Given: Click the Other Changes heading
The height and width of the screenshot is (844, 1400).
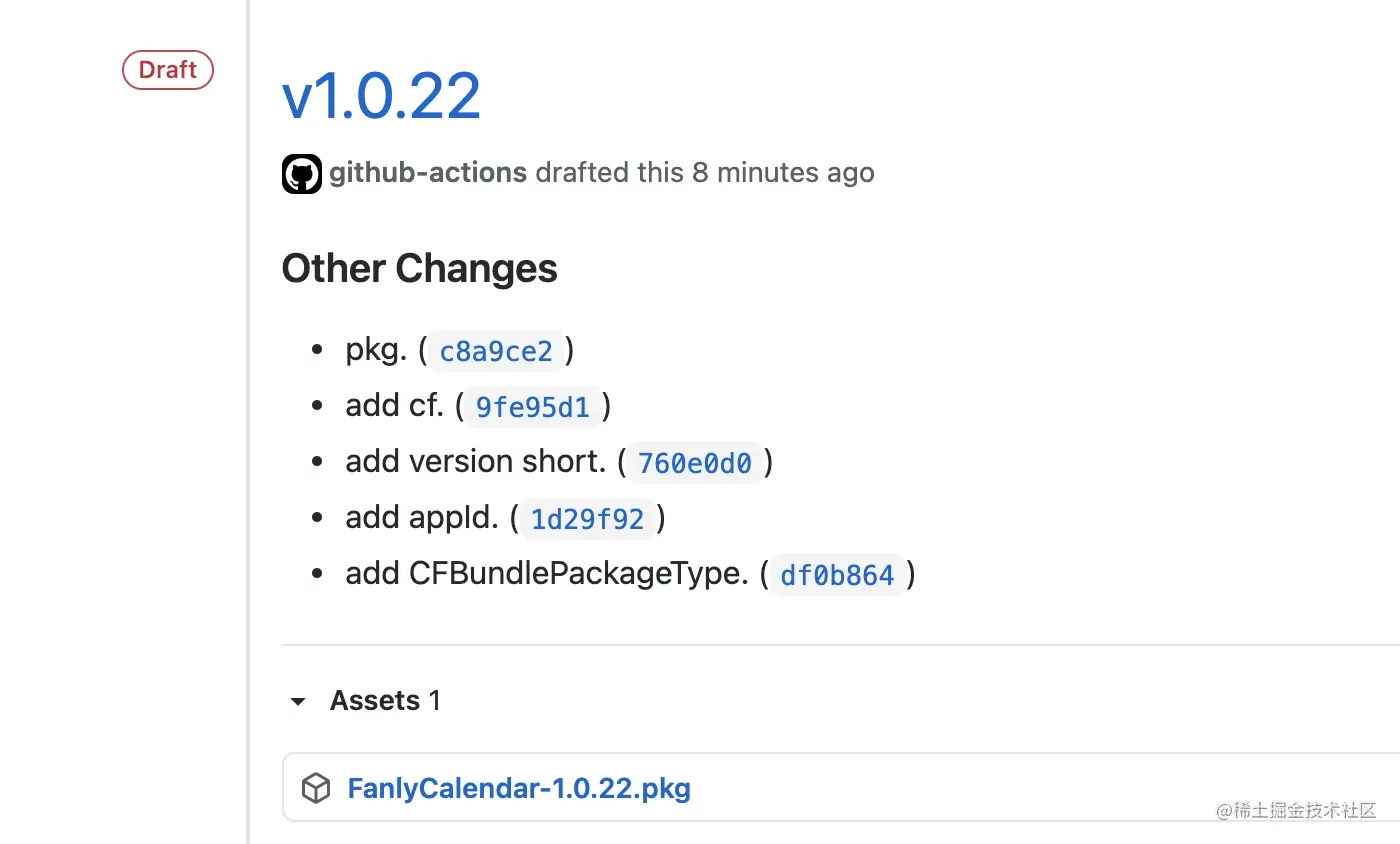Looking at the screenshot, I should click(x=420, y=269).
